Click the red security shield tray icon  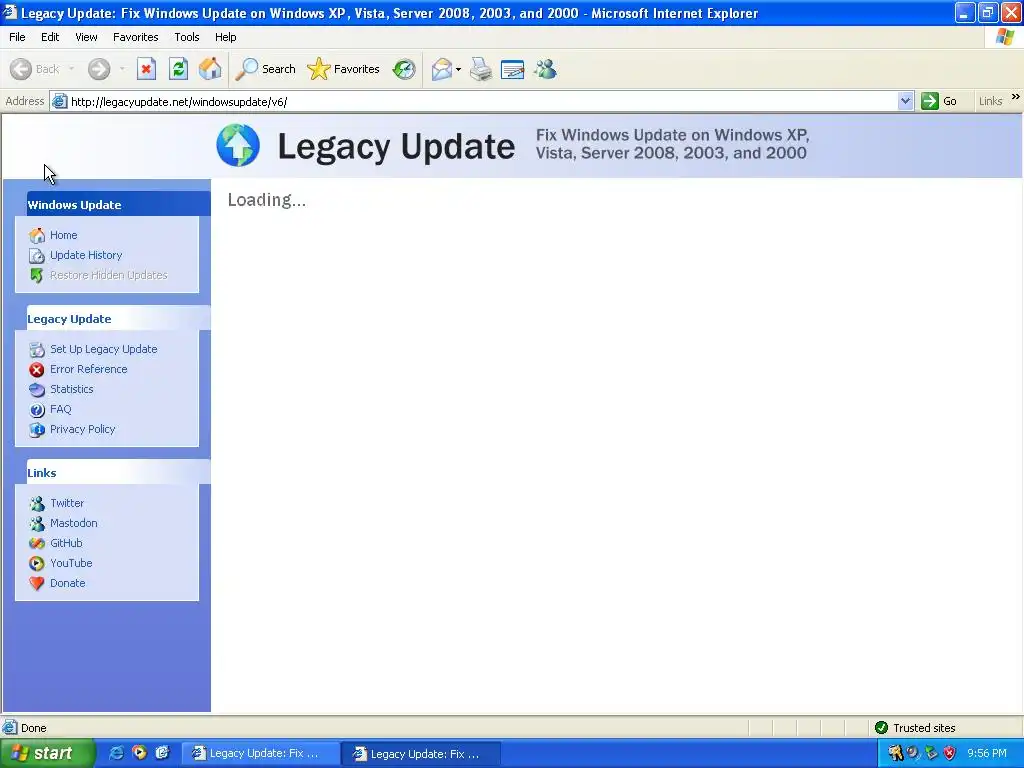(950, 754)
